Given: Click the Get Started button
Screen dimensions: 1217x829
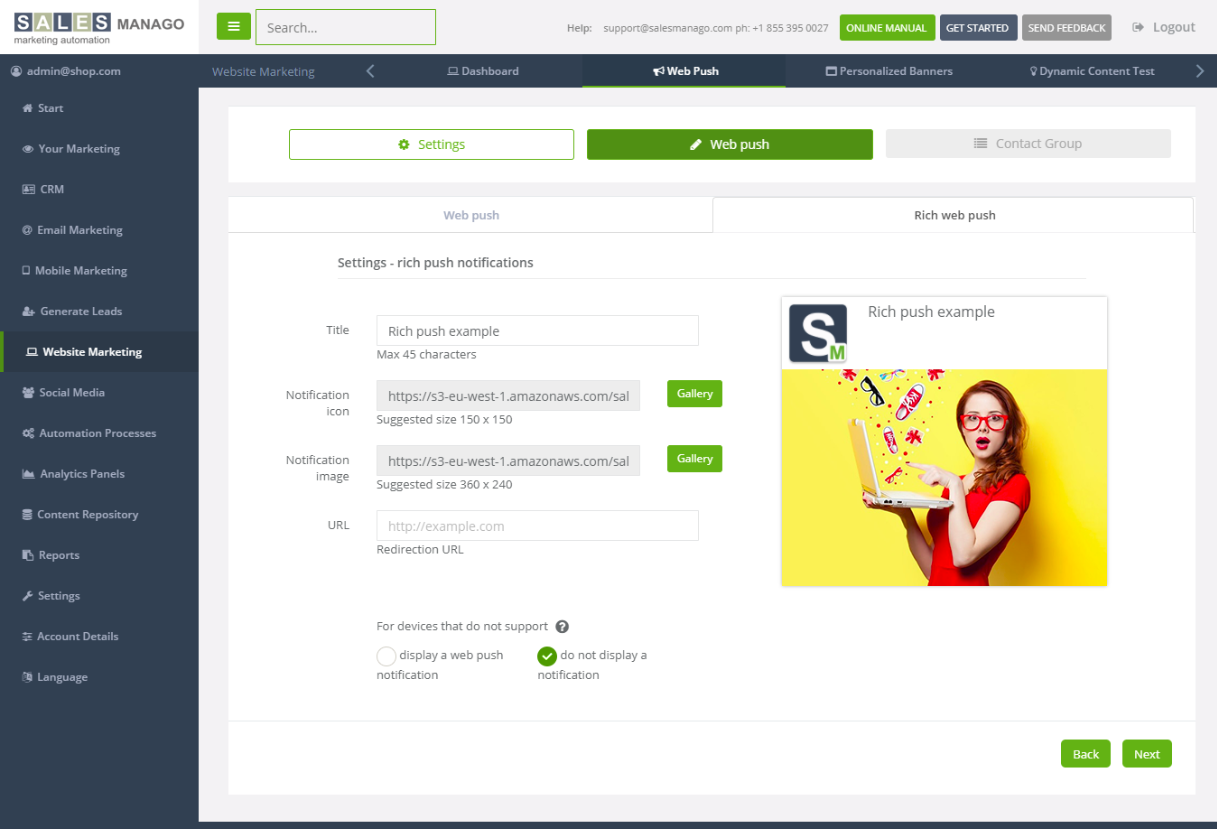Looking at the screenshot, I should pos(978,28).
